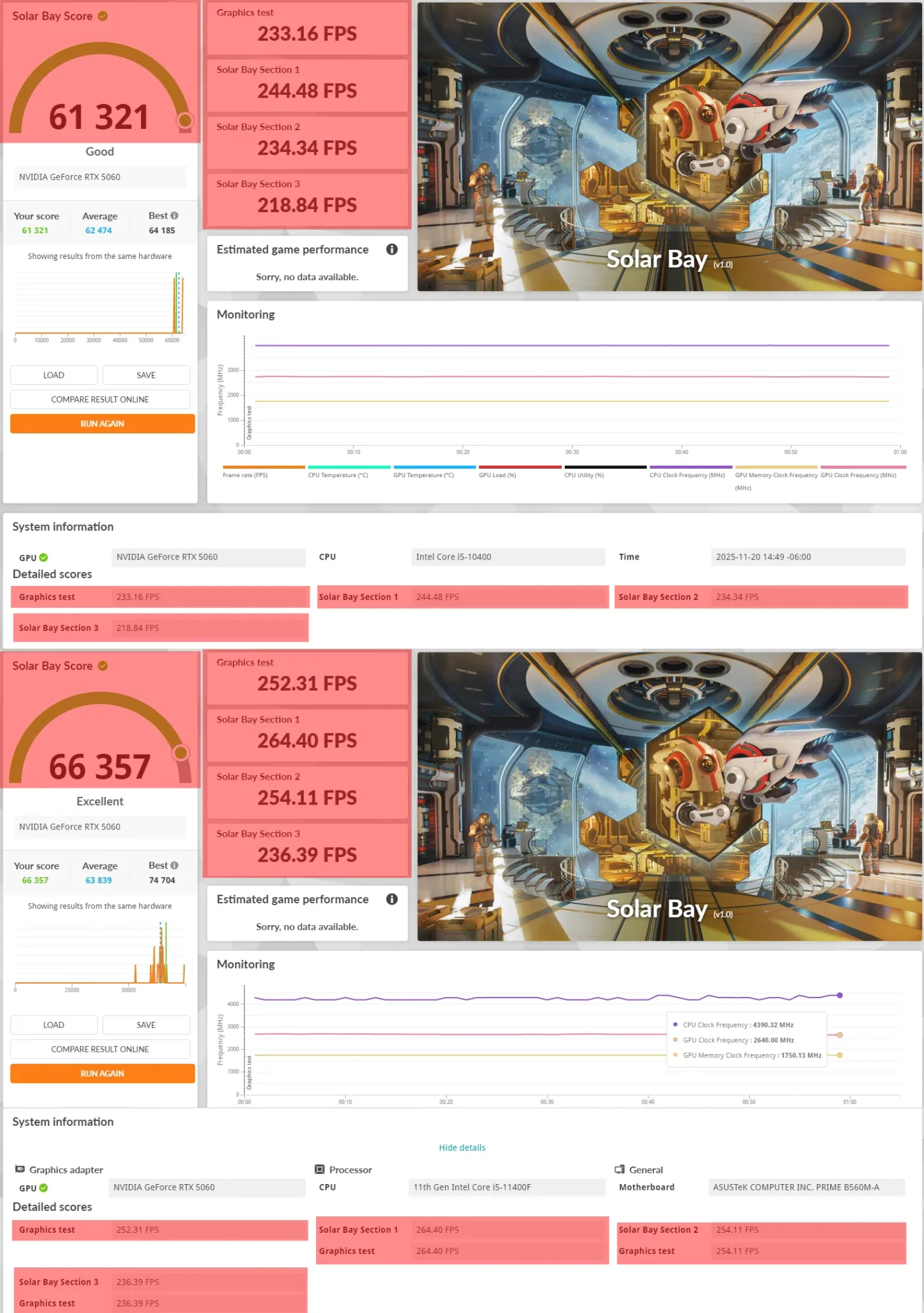Click the 252.31 FPS Graphics test tile
This screenshot has width=924, height=1313.
[307, 678]
